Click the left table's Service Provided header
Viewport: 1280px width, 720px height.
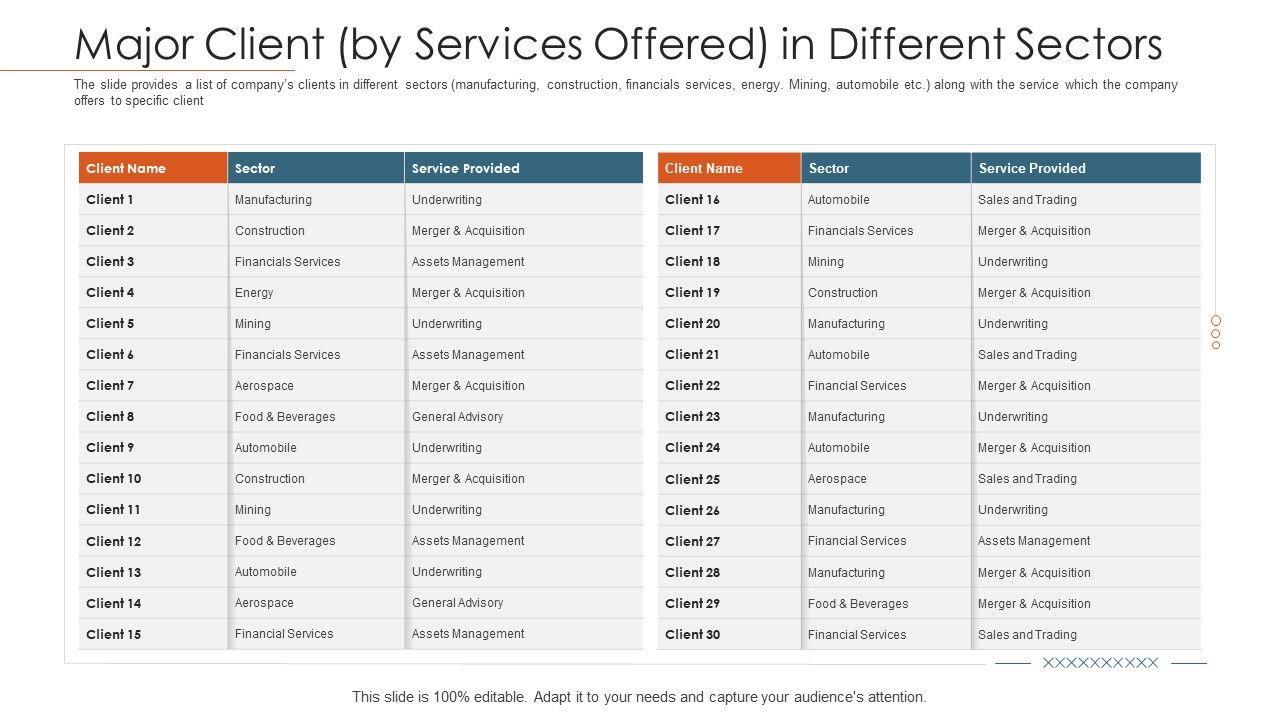click(x=466, y=168)
